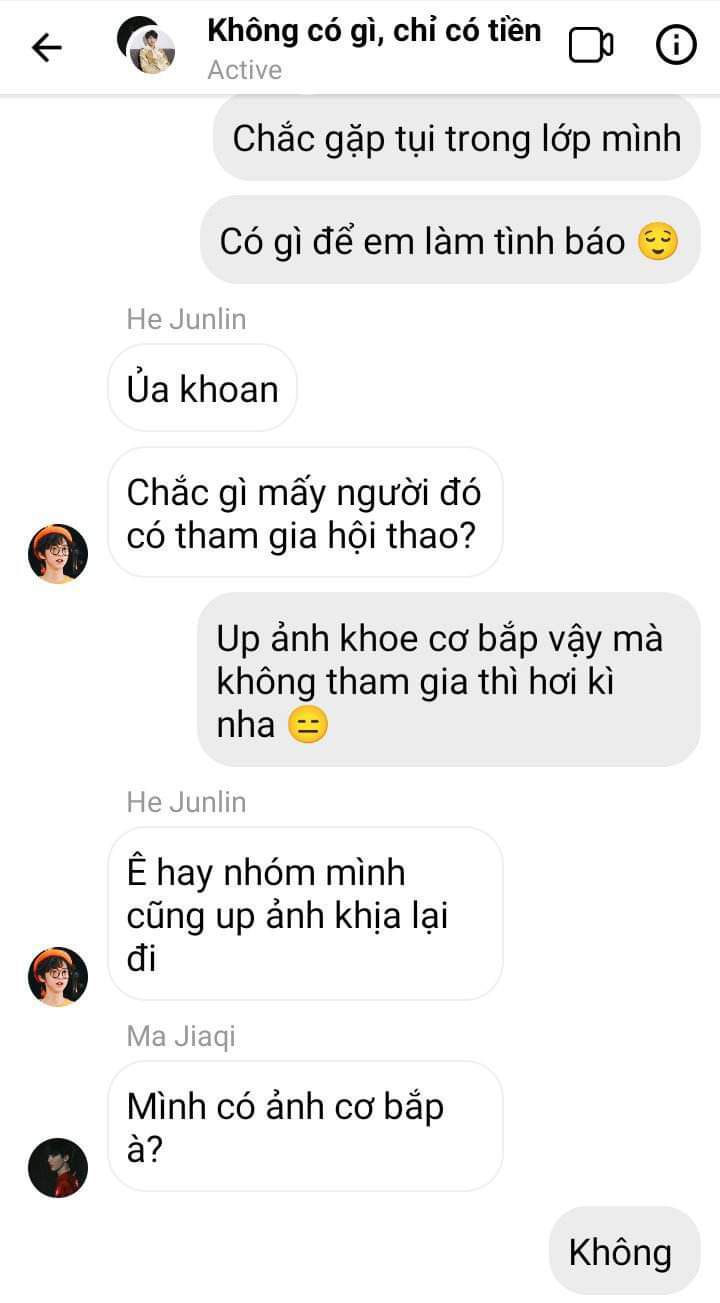Tap the group name "Không có gì, chỉ có tiền"
720x1303 pixels.
click(374, 30)
